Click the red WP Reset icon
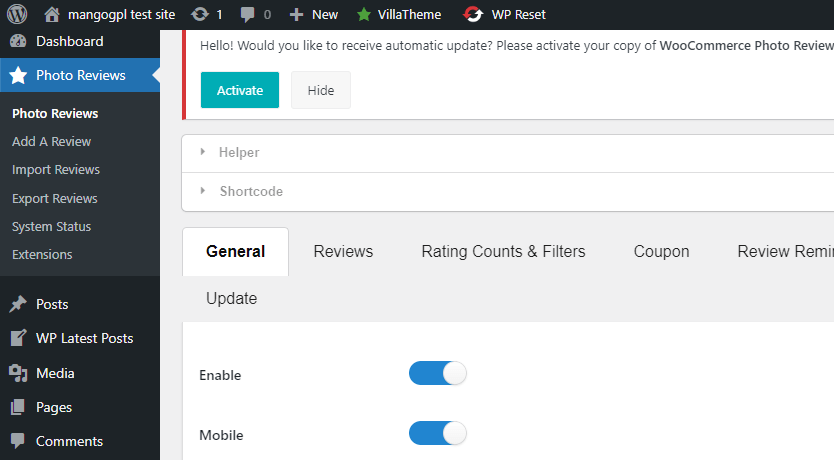This screenshot has height=460, width=834. point(473,14)
